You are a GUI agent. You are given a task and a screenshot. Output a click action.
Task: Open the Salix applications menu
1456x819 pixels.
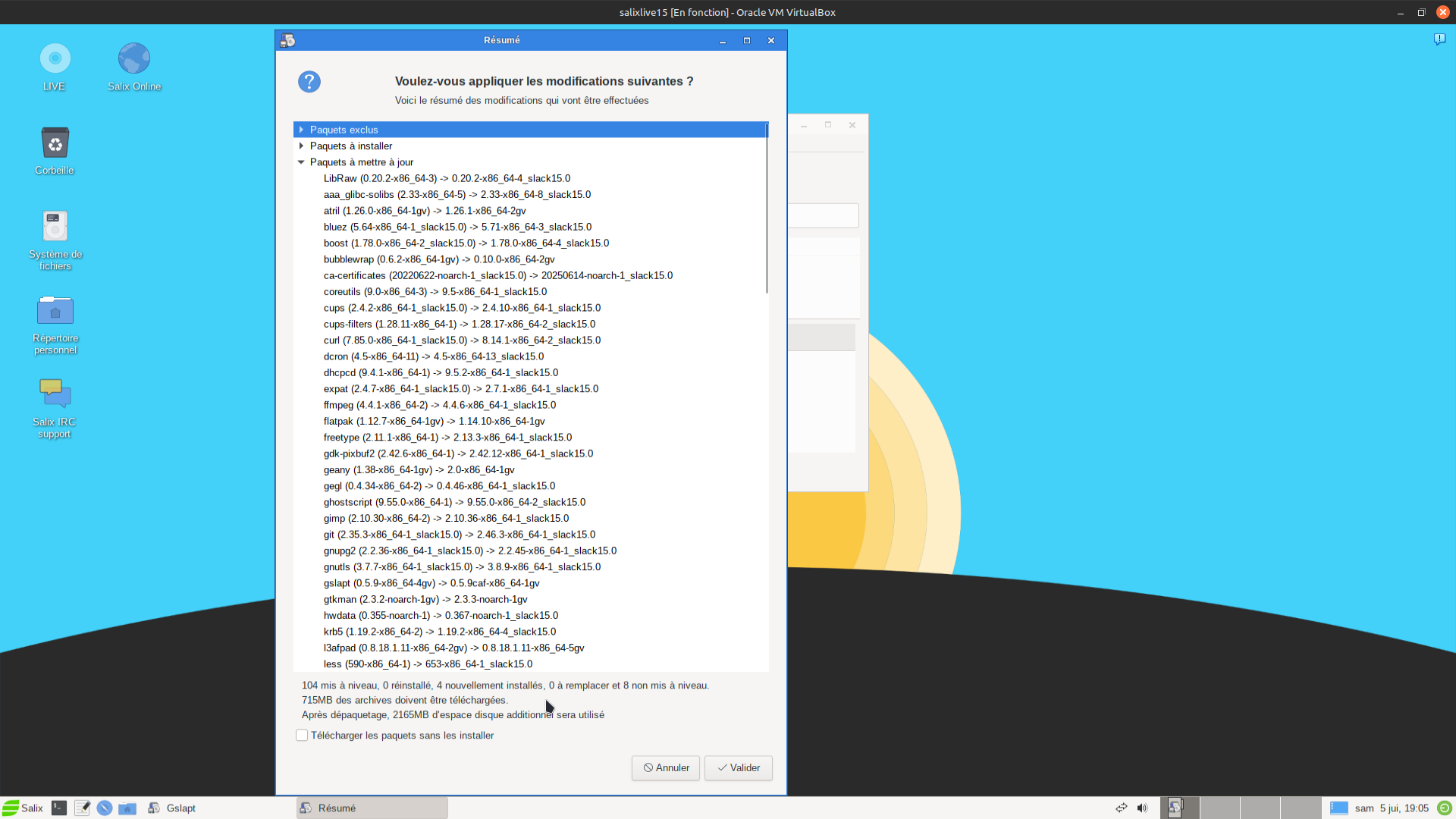[x=23, y=808]
